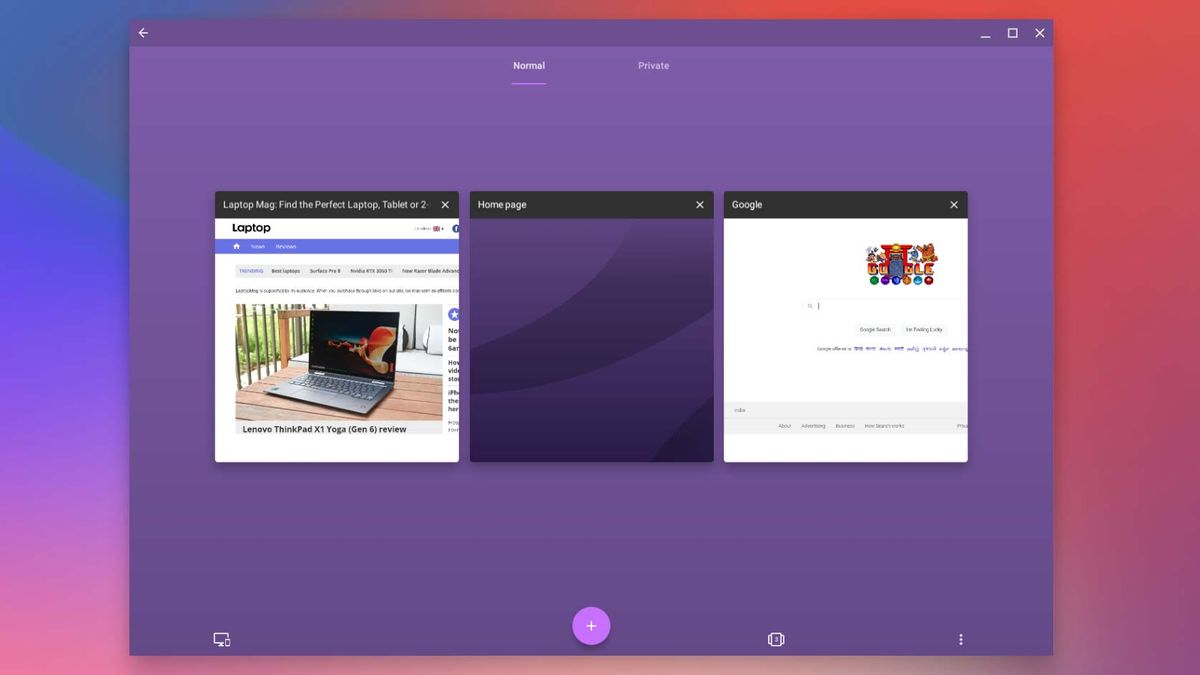Tap the back arrow to exit tab overview
Image resolution: width=1200 pixels, height=675 pixels.
click(x=143, y=32)
